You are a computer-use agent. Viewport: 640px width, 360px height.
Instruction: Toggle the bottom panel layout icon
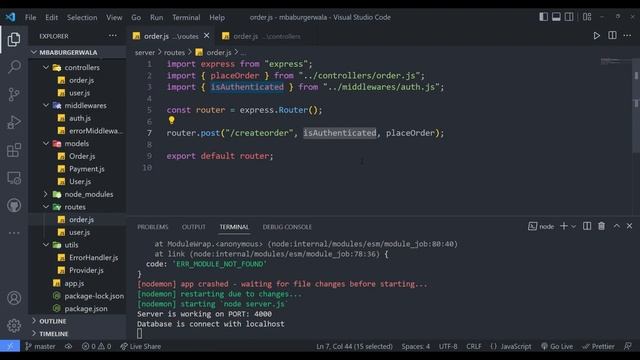click(x=556, y=17)
